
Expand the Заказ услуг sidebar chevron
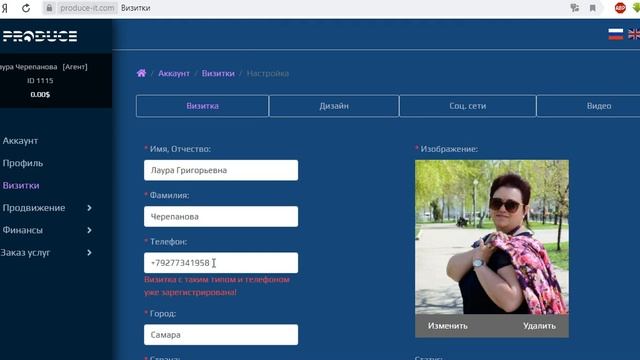coord(89,253)
